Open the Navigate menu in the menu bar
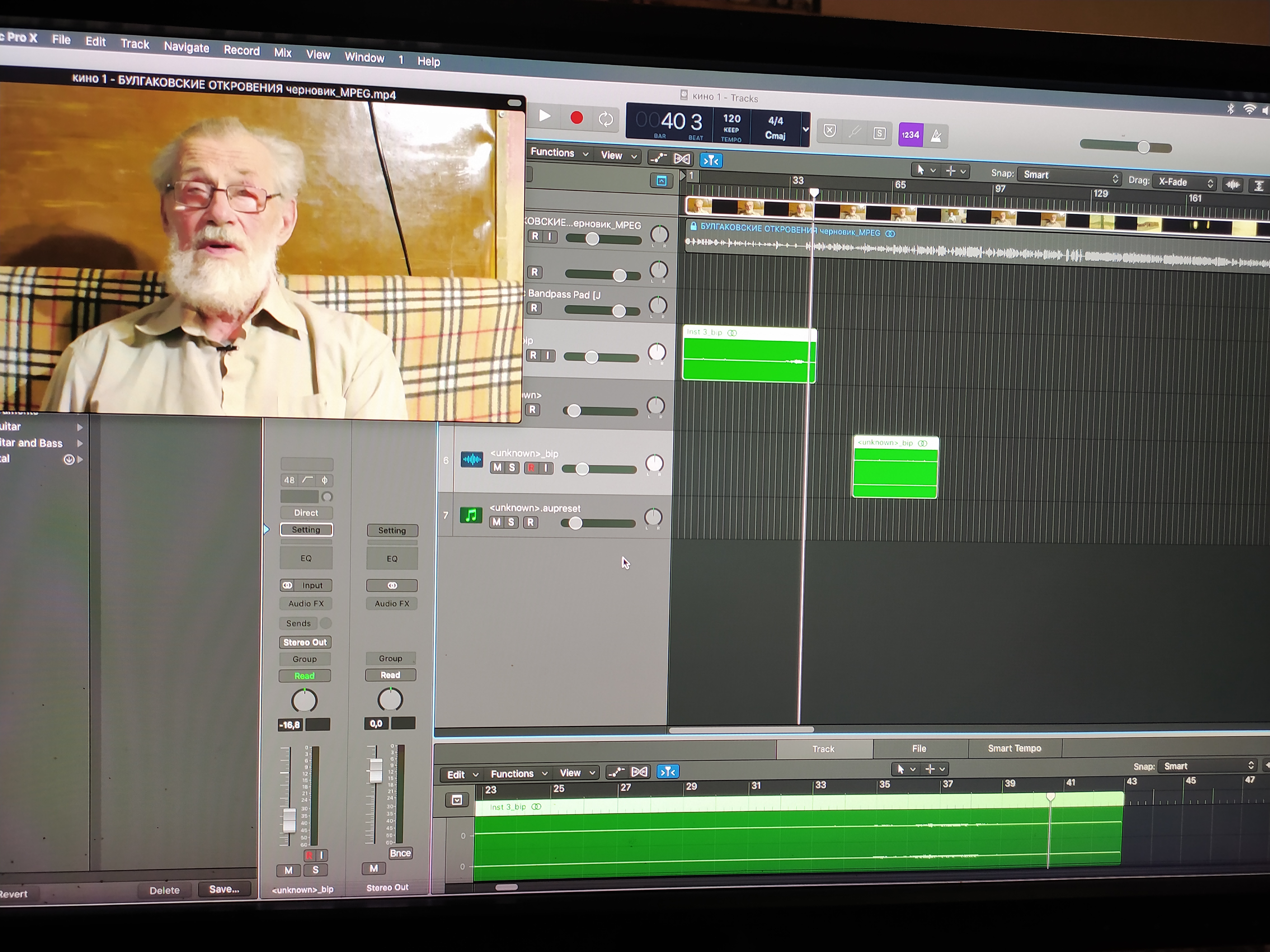The width and height of the screenshot is (1270, 952). (187, 48)
